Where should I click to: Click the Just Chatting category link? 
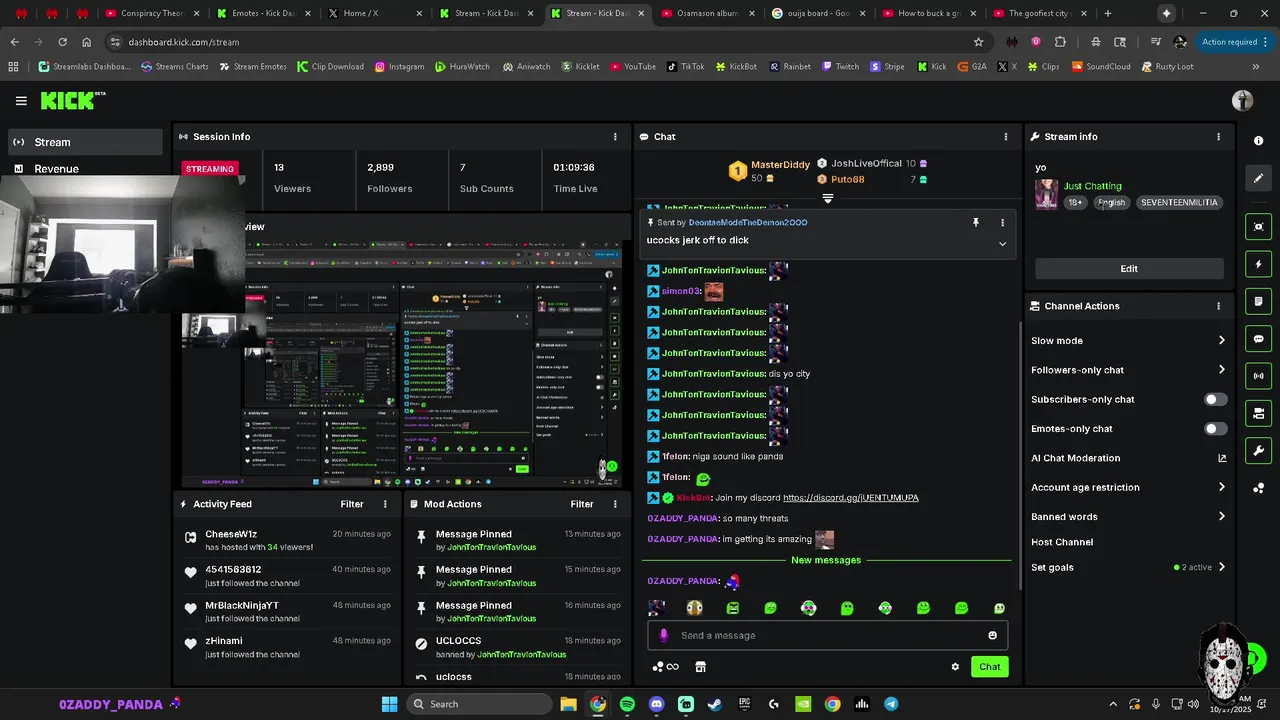1092,186
